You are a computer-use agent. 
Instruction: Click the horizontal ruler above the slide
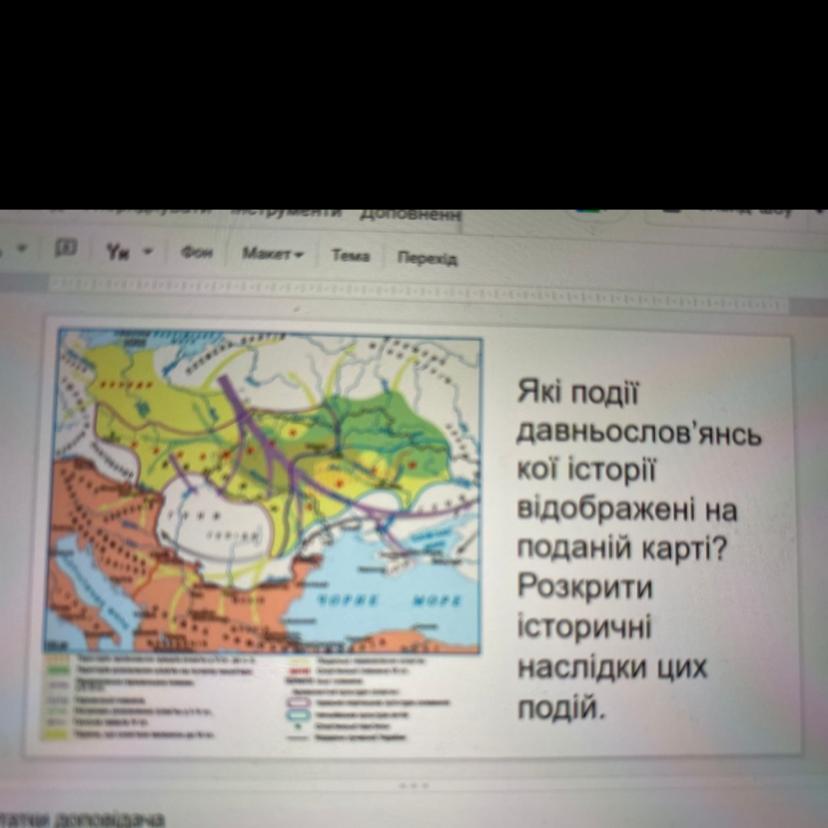(x=420, y=299)
